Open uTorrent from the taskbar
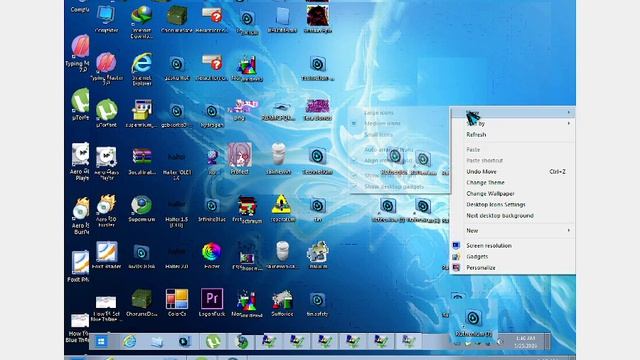This screenshot has width=640, height=360. (x=213, y=341)
